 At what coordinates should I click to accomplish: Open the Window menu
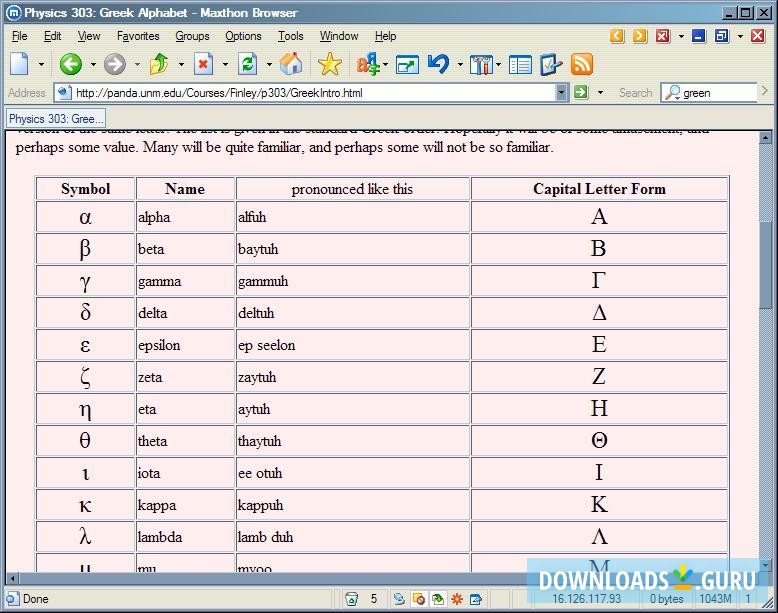[x=339, y=36]
